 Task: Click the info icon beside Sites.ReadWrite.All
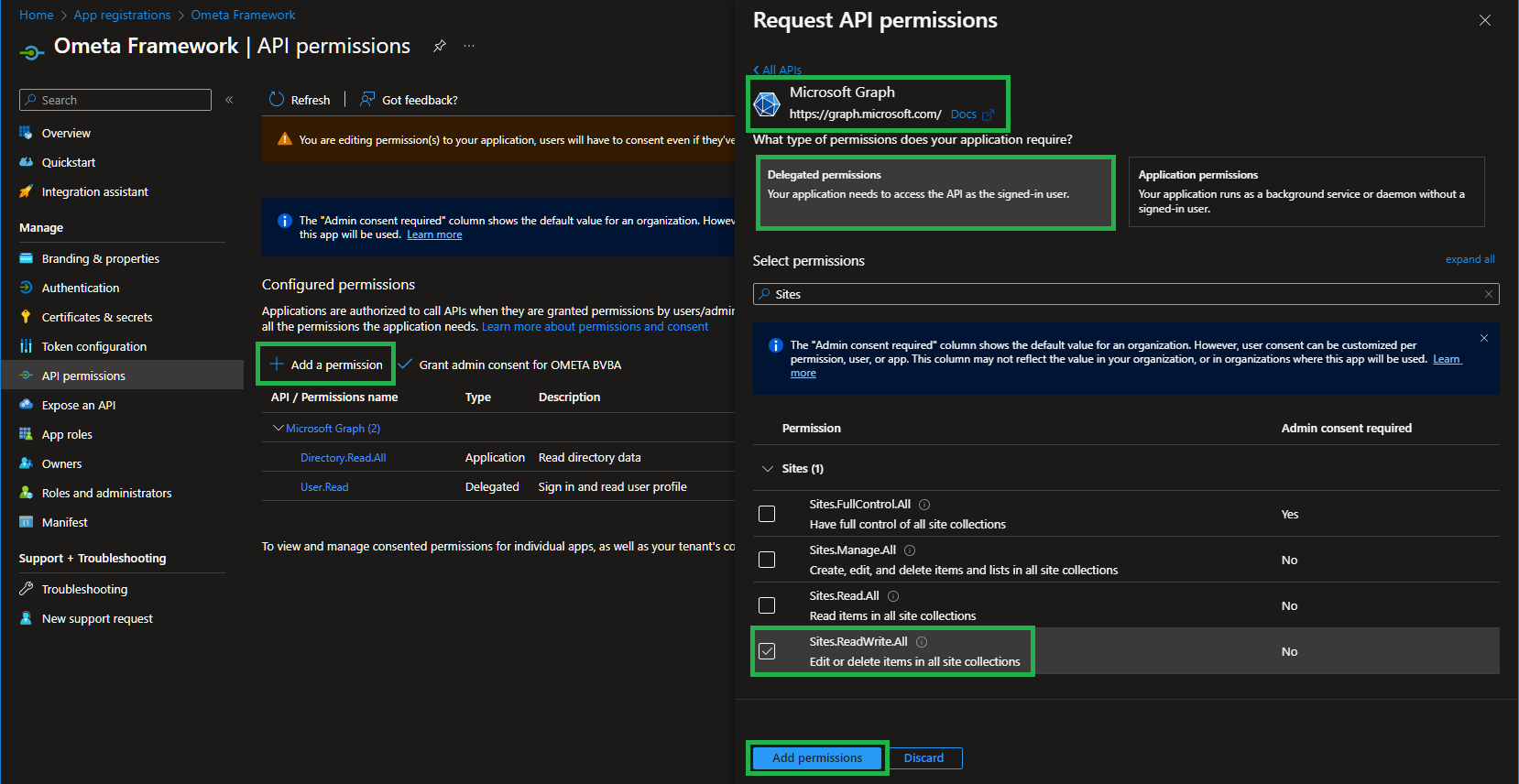pyautogui.click(x=922, y=642)
